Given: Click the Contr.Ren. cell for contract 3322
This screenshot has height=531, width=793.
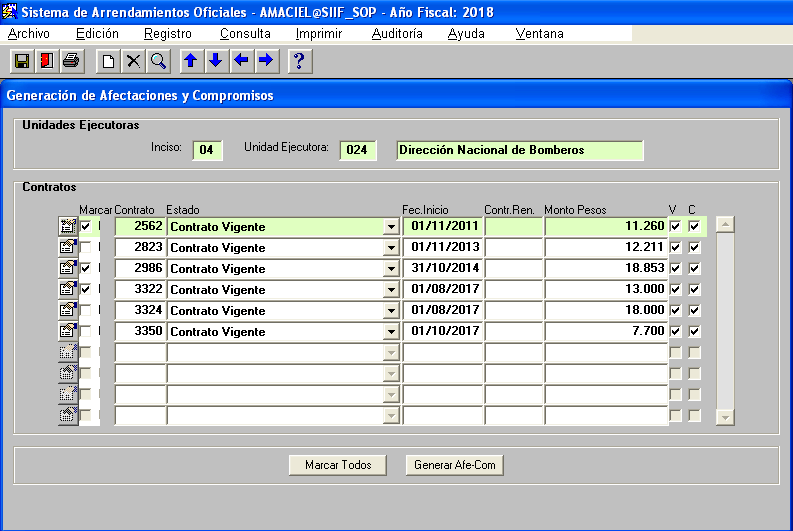Looking at the screenshot, I should [514, 289].
